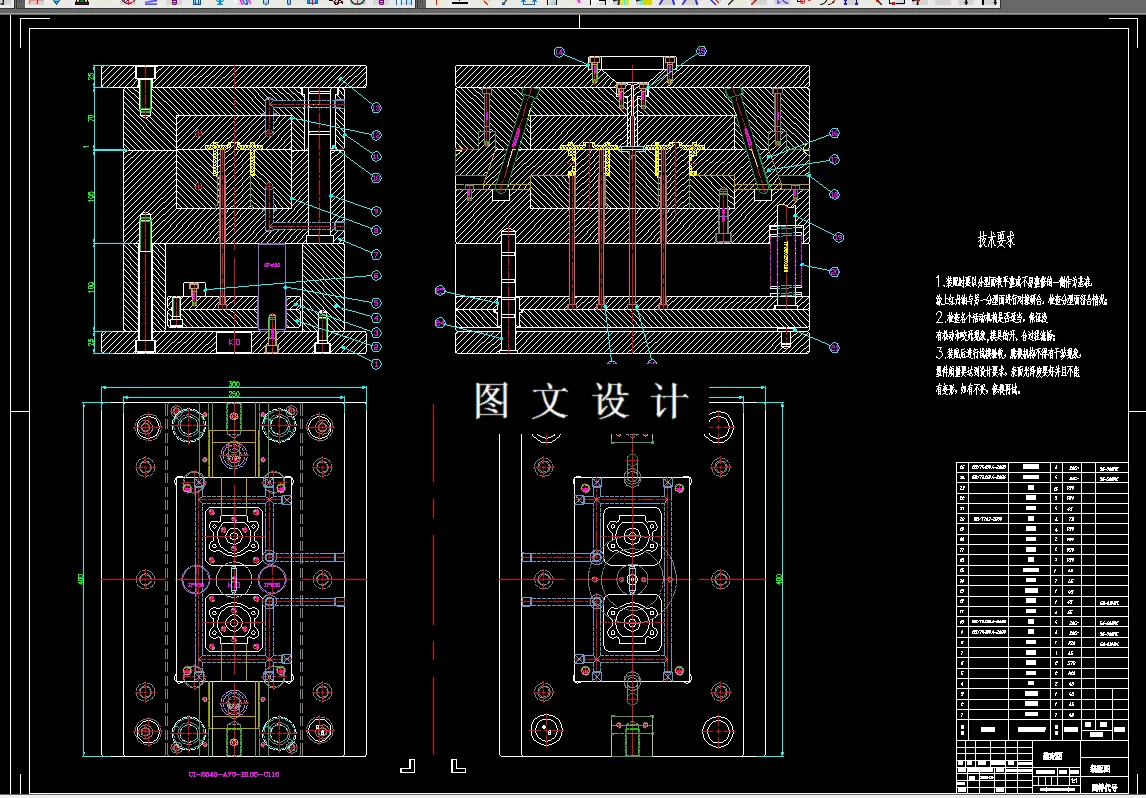Select the 150 height dimension text

point(91,197)
